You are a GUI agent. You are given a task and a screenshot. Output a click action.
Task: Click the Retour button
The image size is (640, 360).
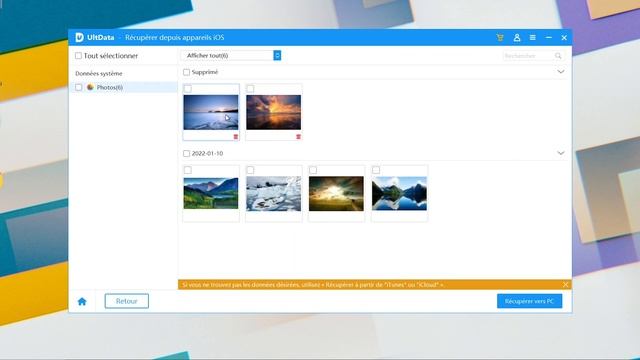127,301
